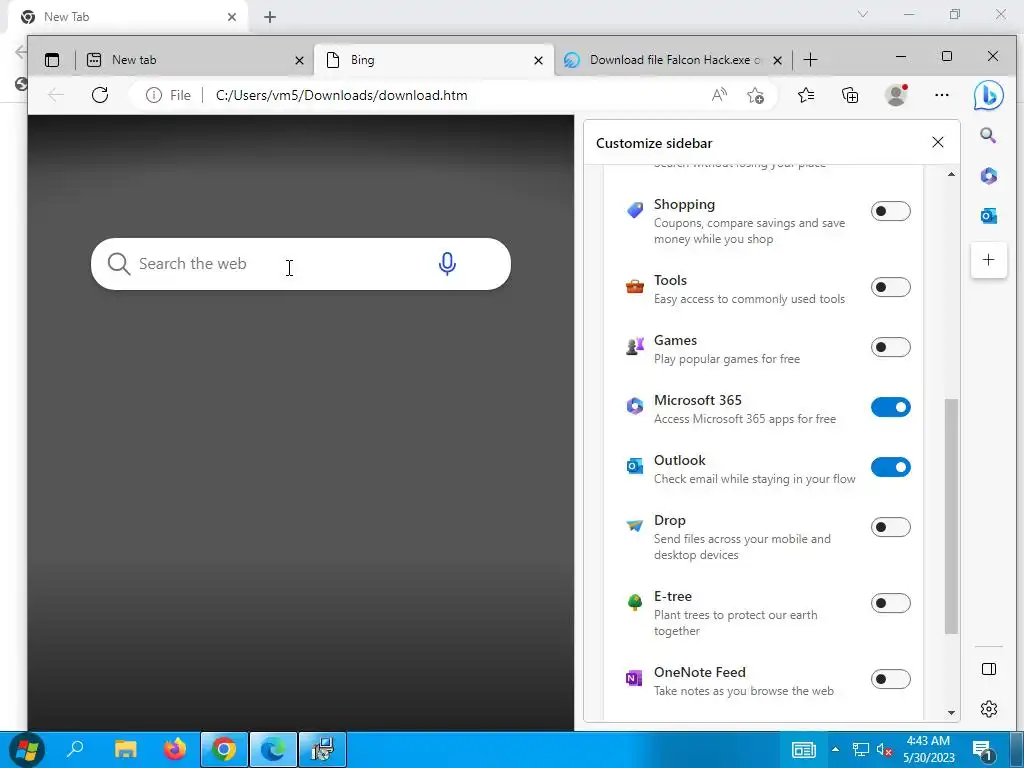This screenshot has width=1024, height=768.
Task: Open sidebar settings gear icon
Action: point(988,709)
